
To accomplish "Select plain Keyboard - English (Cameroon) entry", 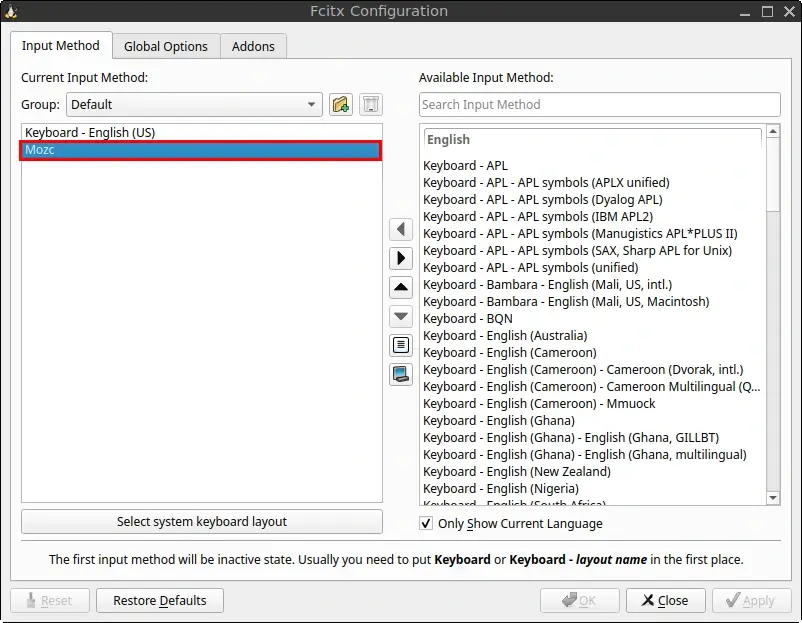I will pos(592,352).
